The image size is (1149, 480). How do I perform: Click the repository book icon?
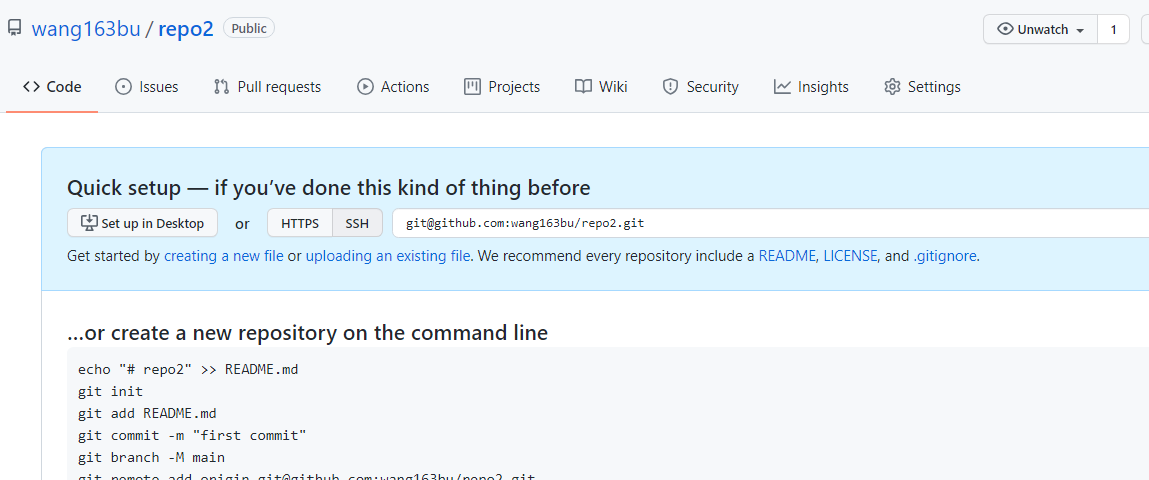click(14, 28)
